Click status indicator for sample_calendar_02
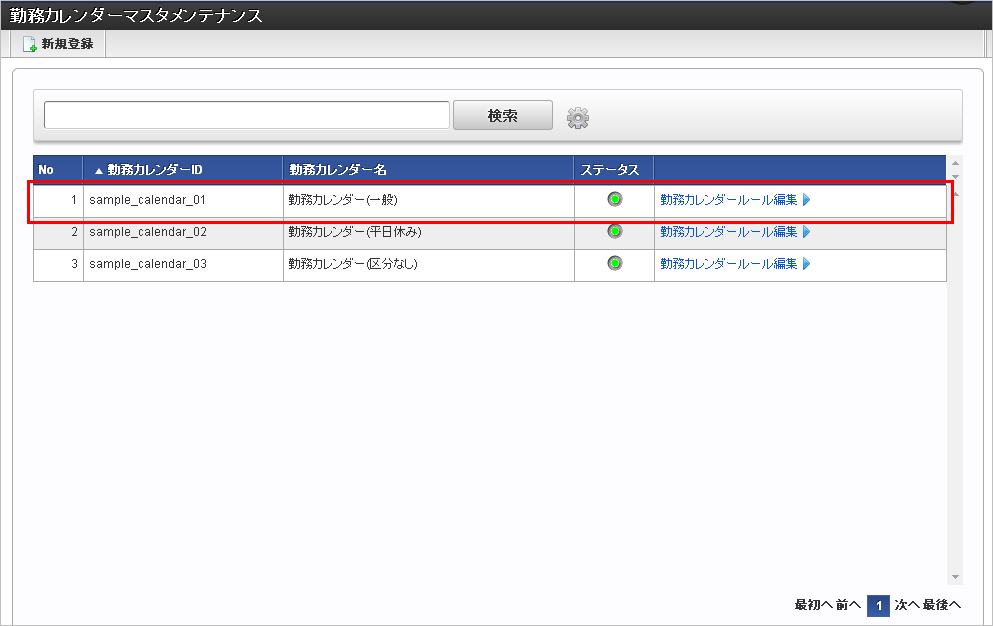 click(x=614, y=231)
